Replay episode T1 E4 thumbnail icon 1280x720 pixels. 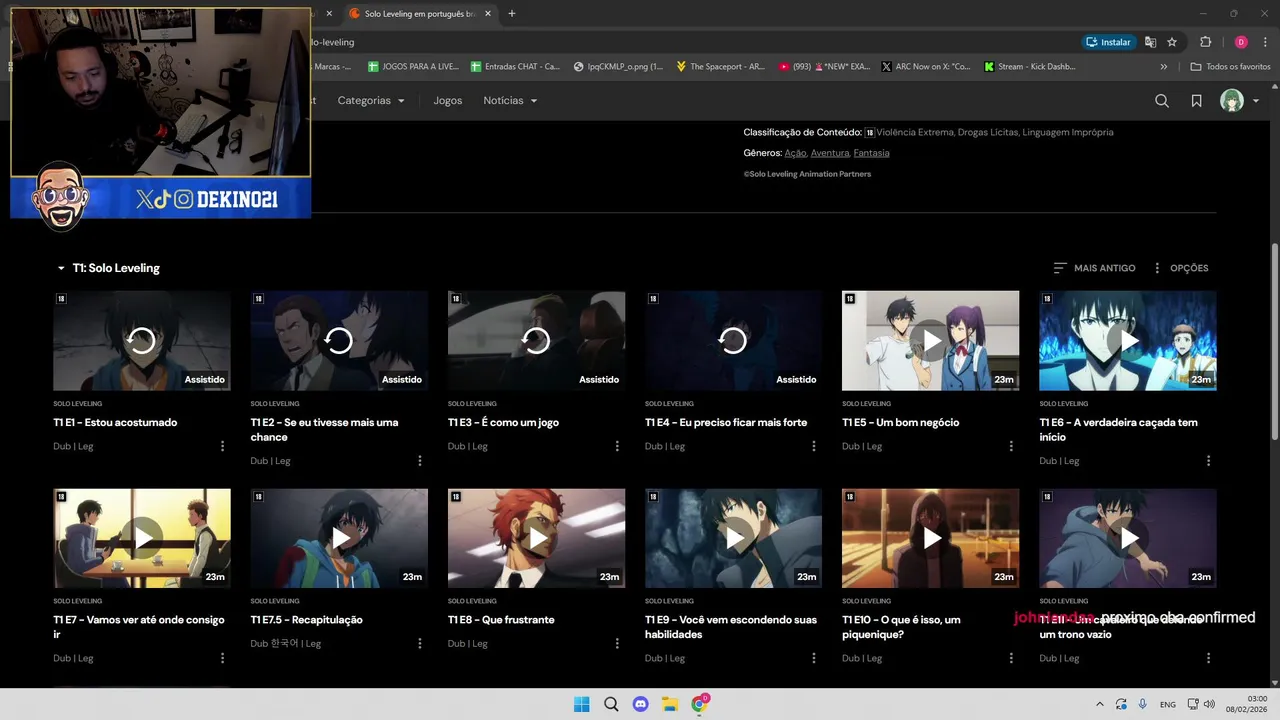click(733, 341)
